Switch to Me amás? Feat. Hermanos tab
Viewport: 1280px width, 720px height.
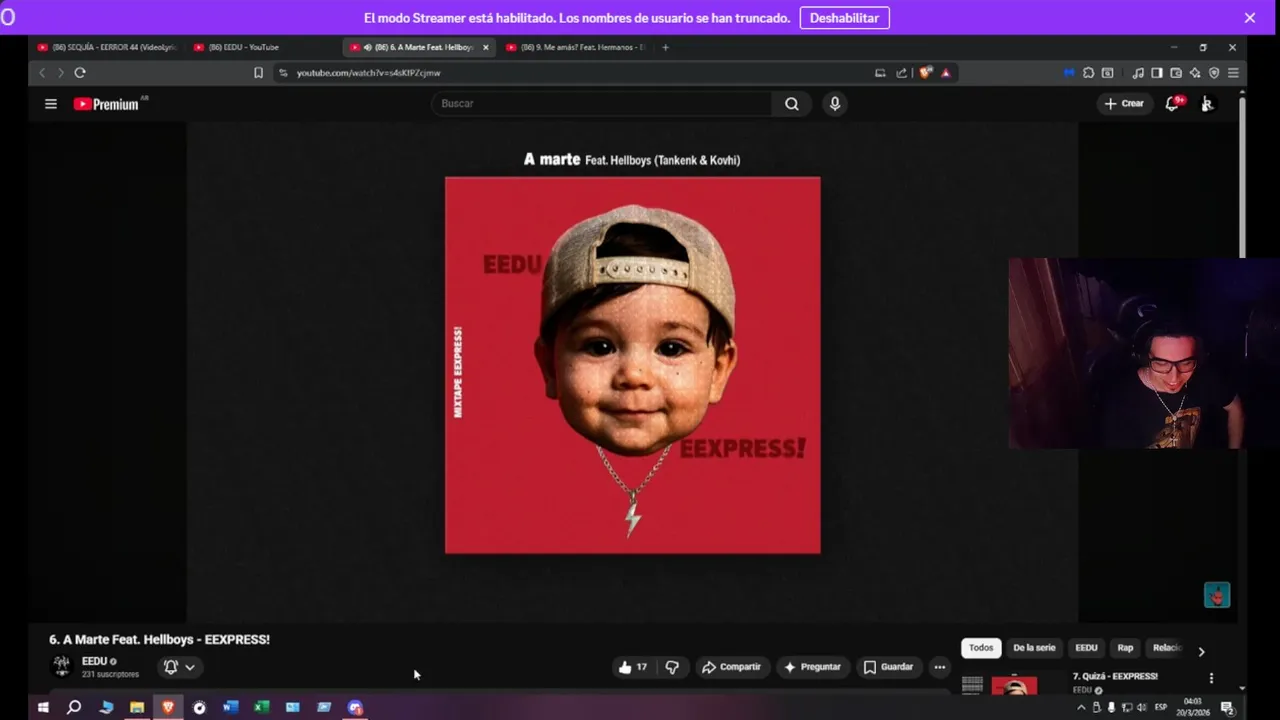tap(578, 47)
